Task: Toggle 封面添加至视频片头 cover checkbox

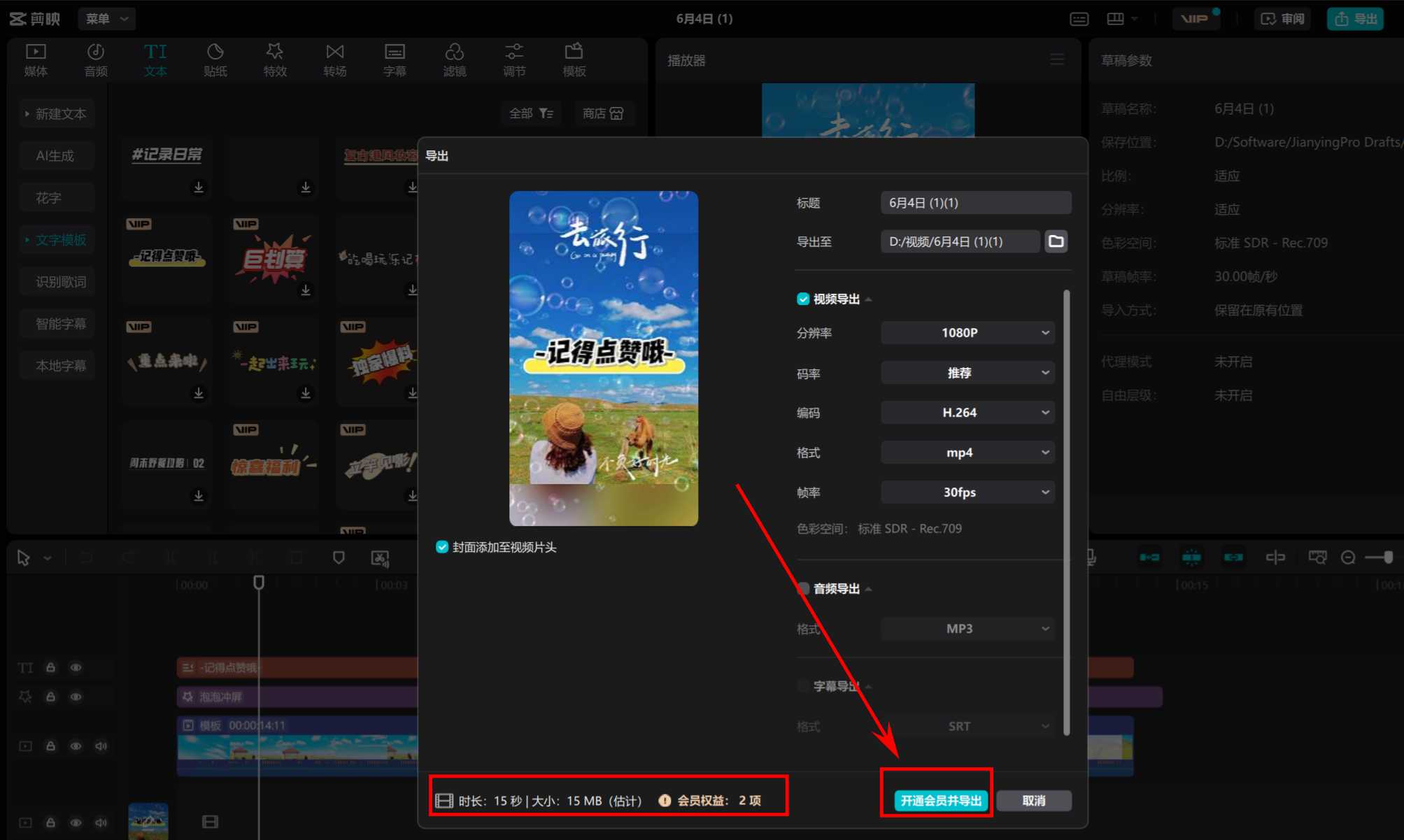Action: (442, 547)
